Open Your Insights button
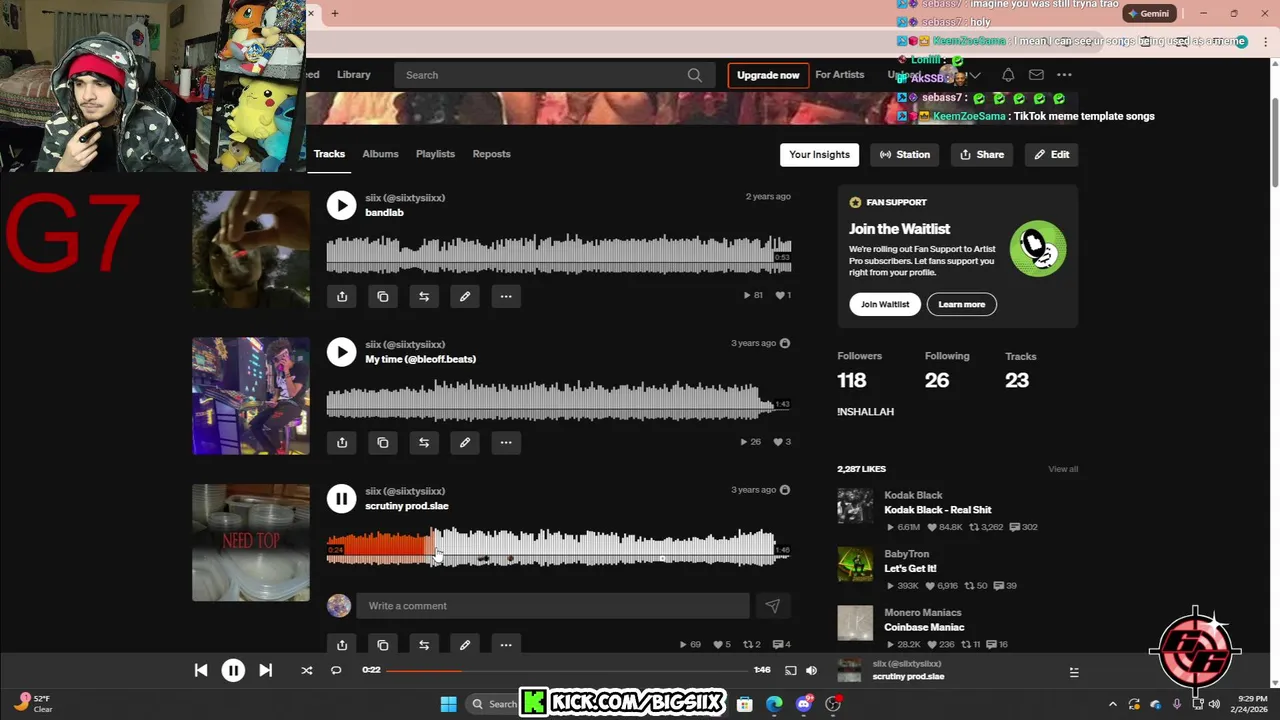 819,155
